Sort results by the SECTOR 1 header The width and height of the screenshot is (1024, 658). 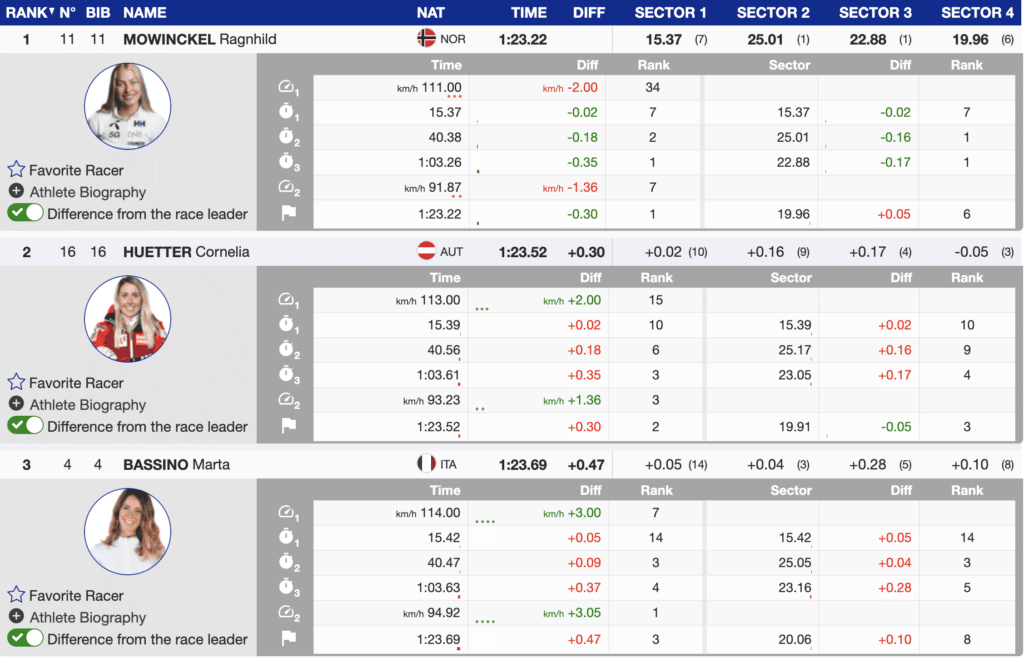click(x=670, y=13)
